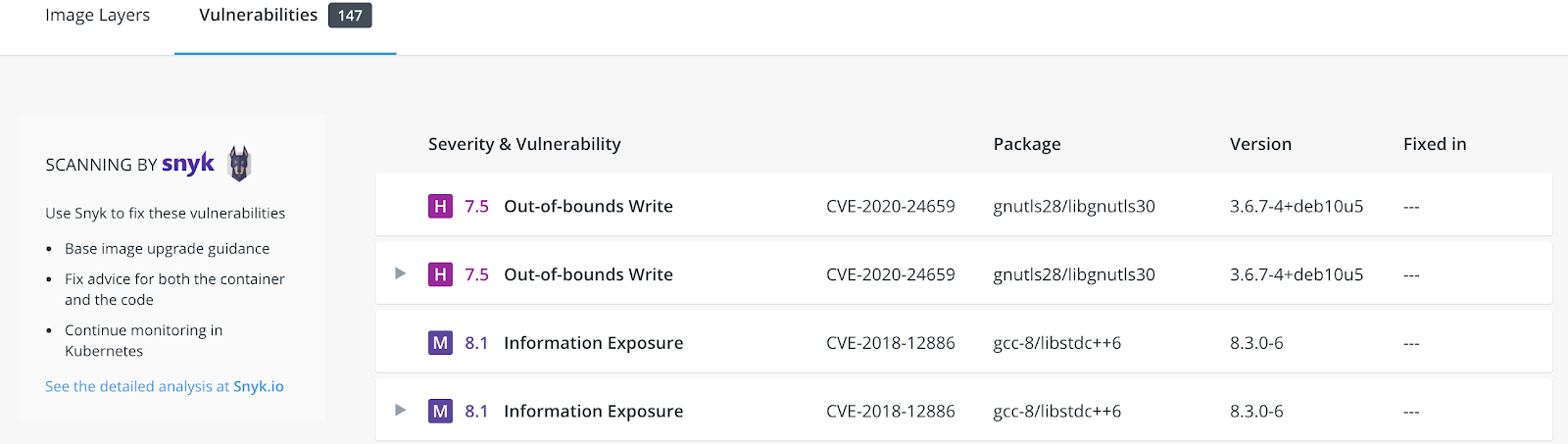The width and height of the screenshot is (1568, 444).
Task: Click the High severity badge next to expand arrow
Action: pyautogui.click(x=440, y=274)
